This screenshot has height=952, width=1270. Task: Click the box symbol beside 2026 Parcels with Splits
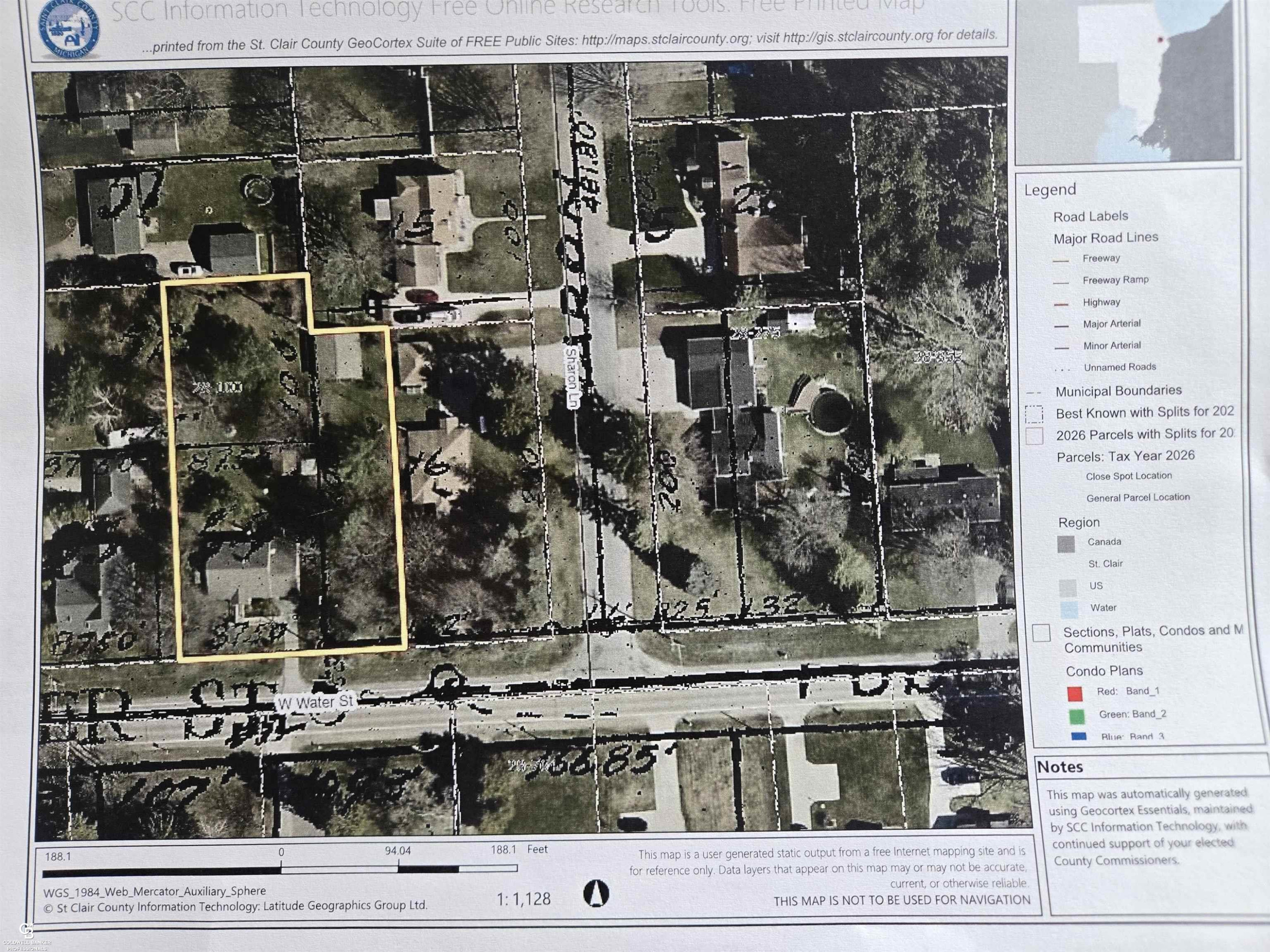pos(1035,435)
